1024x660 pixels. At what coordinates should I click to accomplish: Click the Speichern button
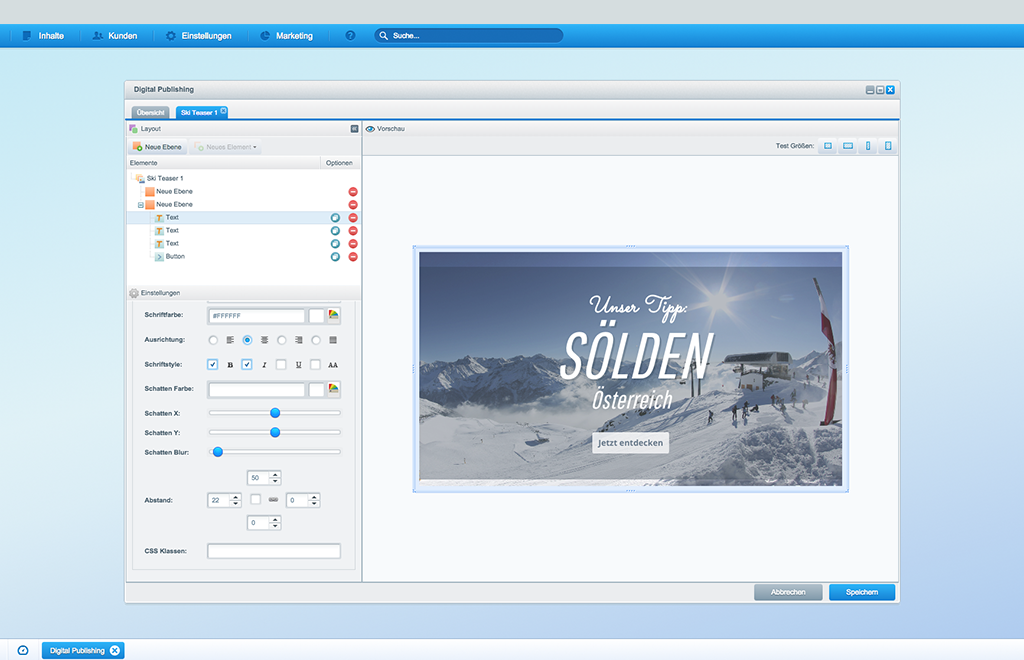tap(861, 592)
